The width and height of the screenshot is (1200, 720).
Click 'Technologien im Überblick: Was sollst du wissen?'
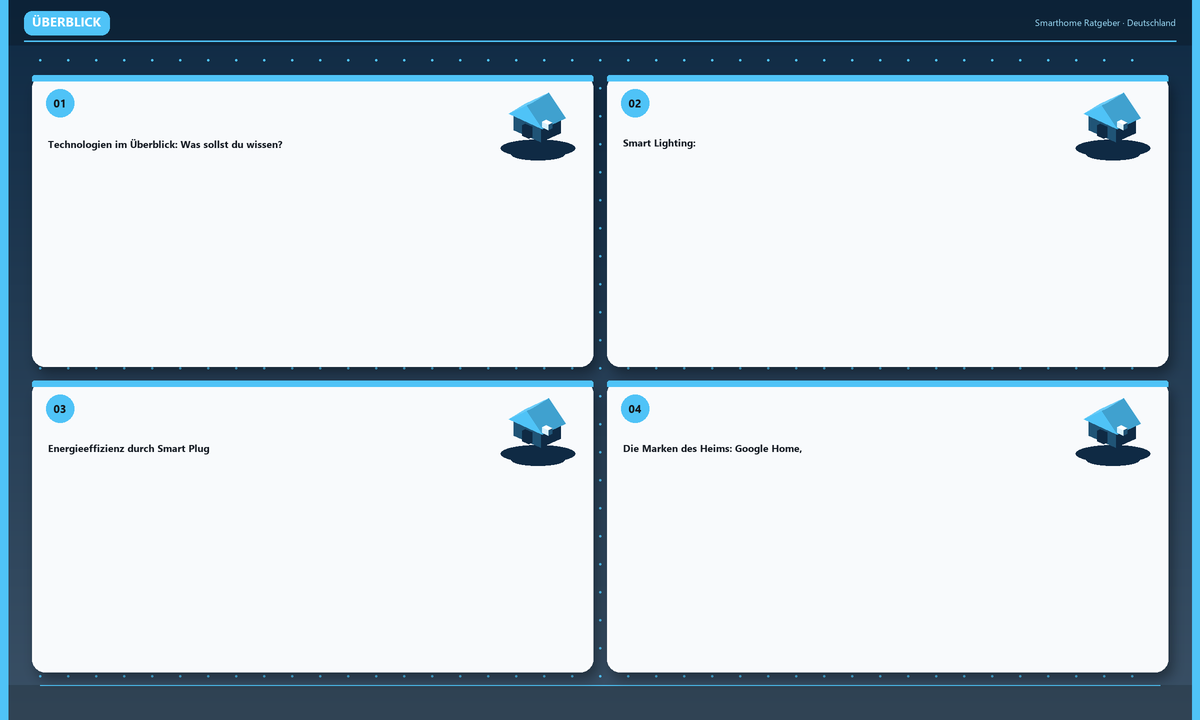tap(165, 145)
